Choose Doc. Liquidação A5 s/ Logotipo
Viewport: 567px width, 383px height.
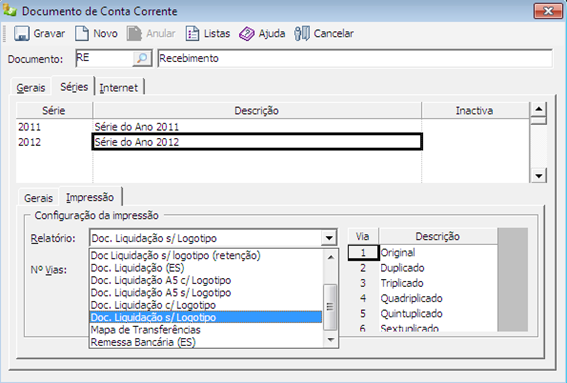(x=205, y=293)
